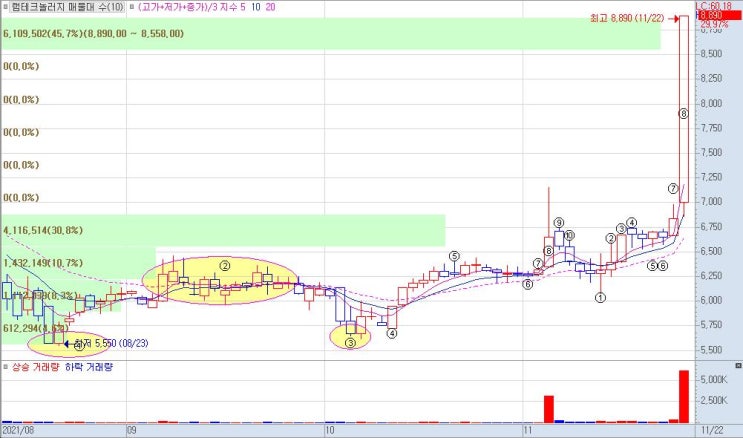Image resolution: width=743 pixels, height=438 pixels.
Task: Click the 11/22 date label at axis end
Action: (713, 430)
